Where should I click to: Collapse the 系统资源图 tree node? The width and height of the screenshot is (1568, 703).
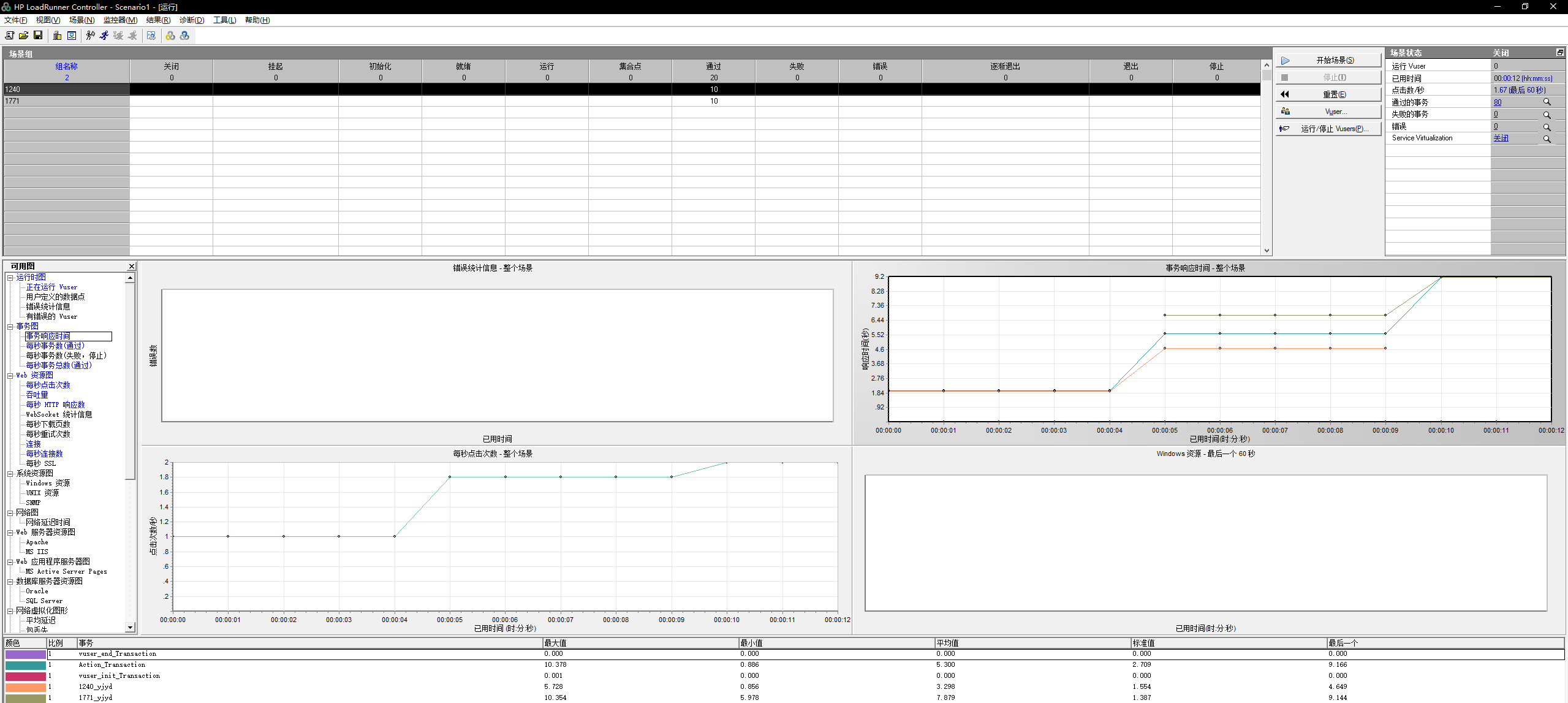[x=10, y=474]
